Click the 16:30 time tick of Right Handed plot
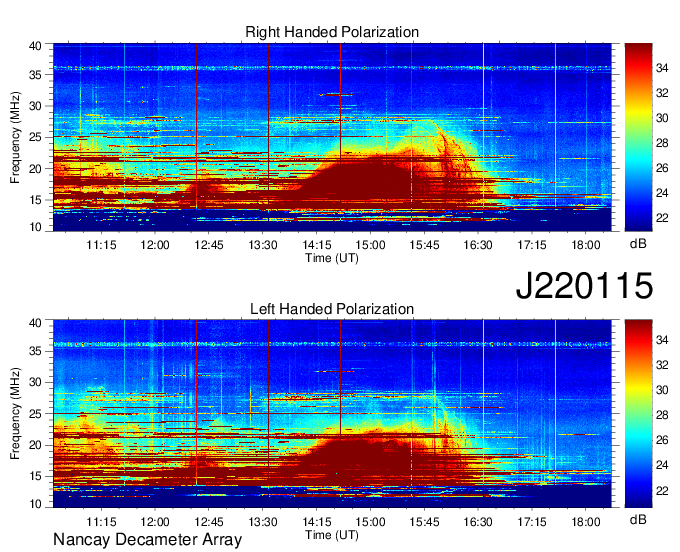Viewport: 680px width, 552px height. 478,245
